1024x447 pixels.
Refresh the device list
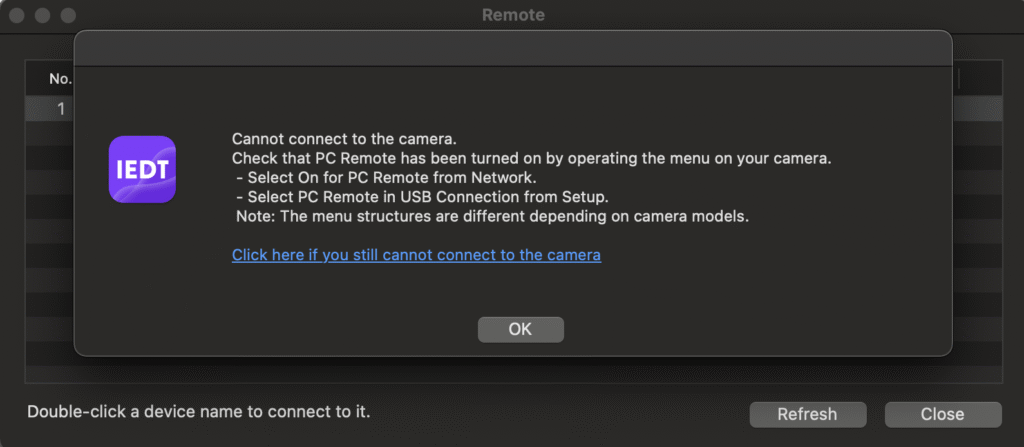coord(808,414)
